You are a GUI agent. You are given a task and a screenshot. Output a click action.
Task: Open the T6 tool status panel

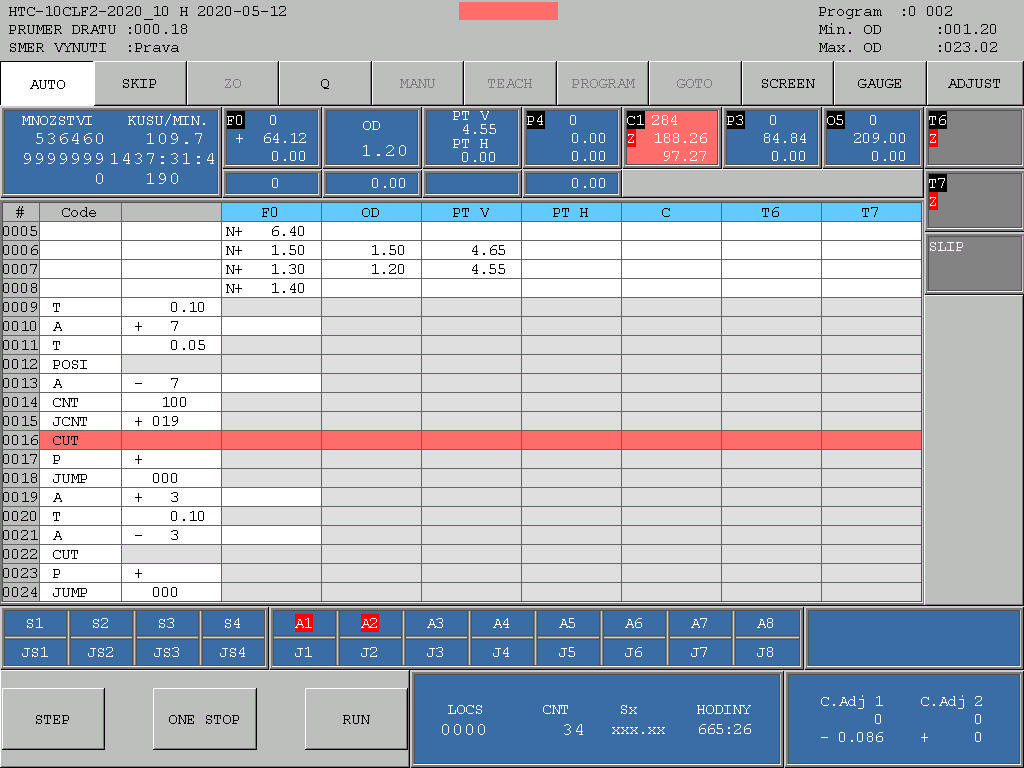973,136
